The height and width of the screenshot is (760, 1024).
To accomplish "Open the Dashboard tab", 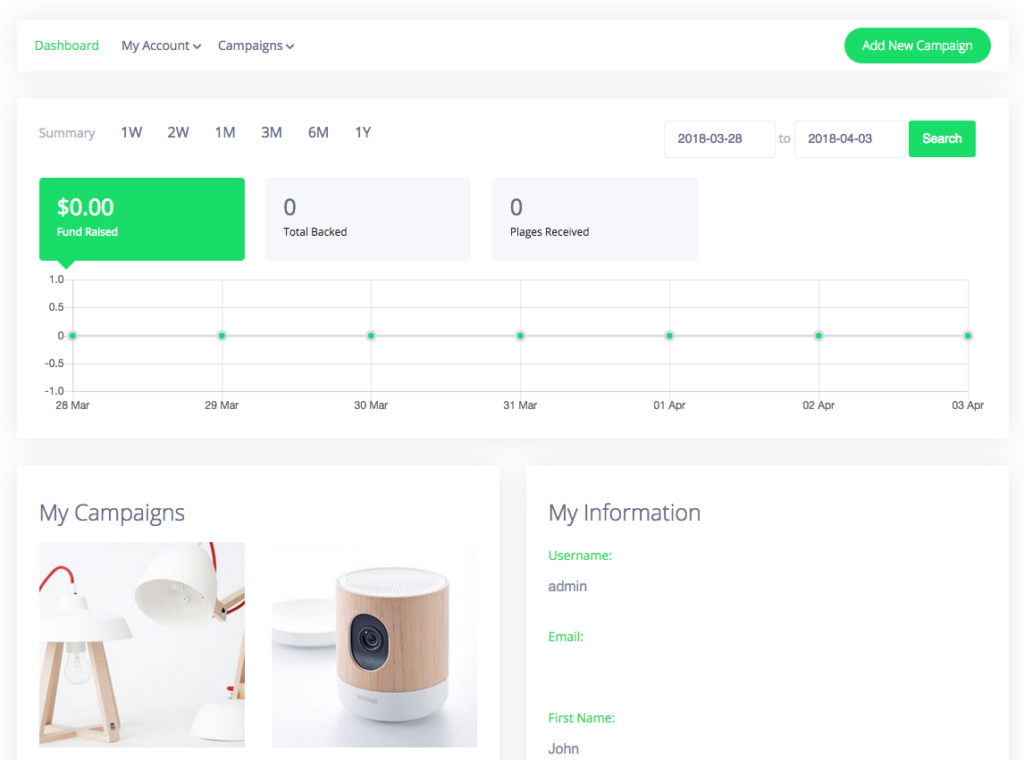I will coord(66,45).
